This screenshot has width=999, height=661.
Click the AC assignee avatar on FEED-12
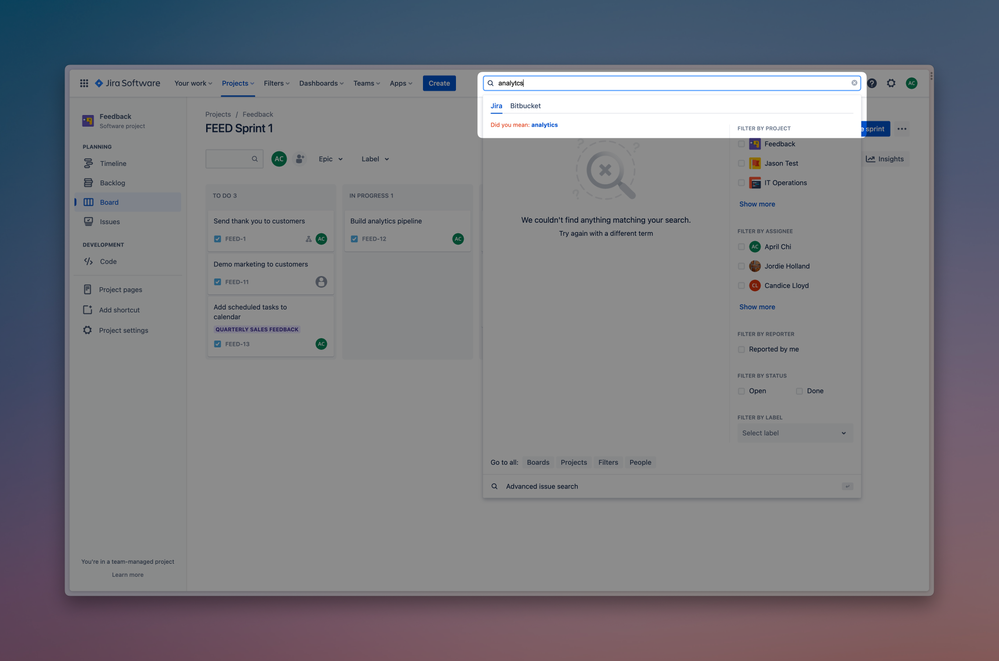[458, 239]
